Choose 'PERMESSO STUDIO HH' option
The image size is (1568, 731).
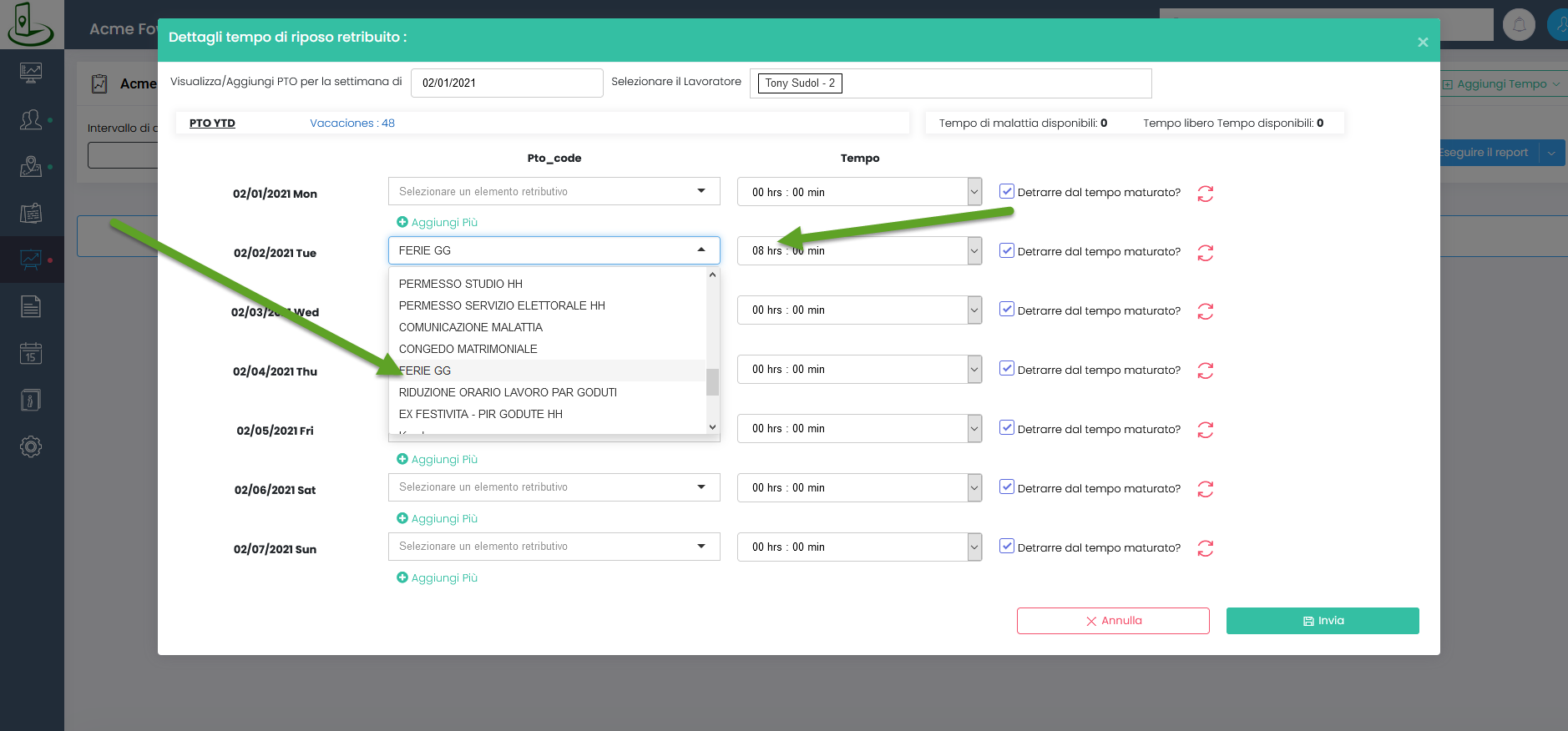click(460, 284)
